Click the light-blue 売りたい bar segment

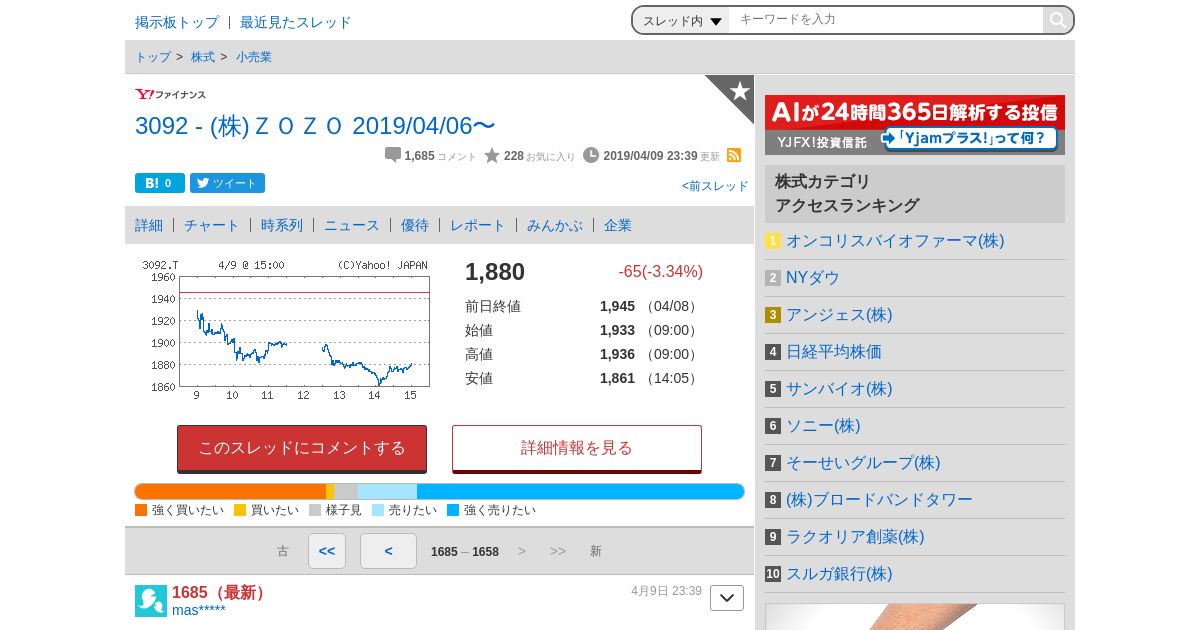(387, 491)
